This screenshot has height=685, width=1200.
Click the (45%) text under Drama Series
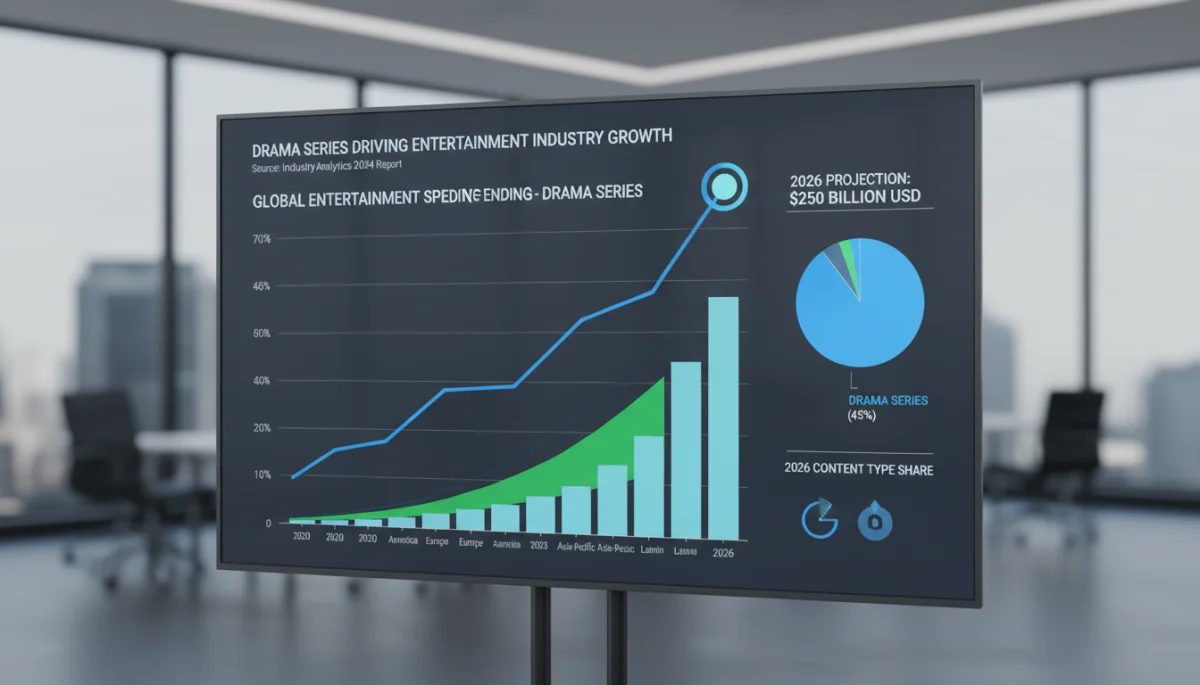[860, 416]
